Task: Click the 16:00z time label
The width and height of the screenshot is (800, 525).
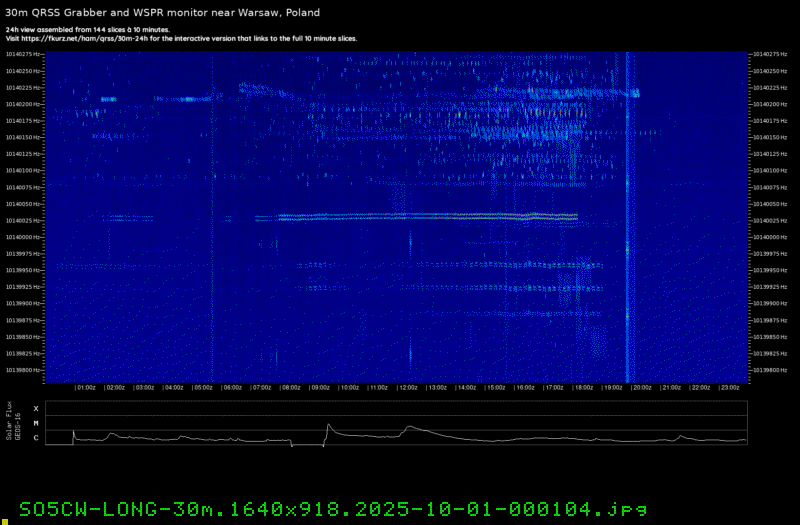Action: coord(525,388)
